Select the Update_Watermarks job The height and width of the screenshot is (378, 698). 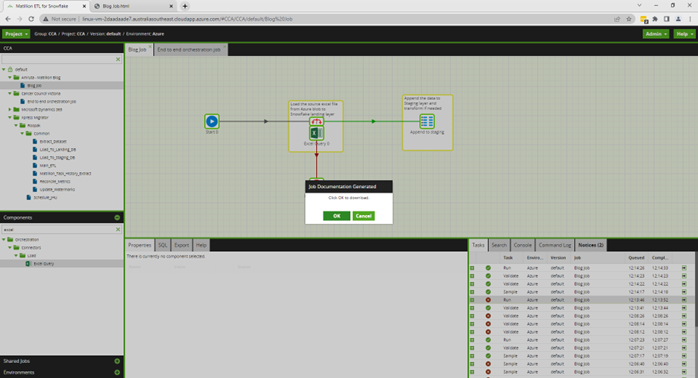pyautogui.click(x=57, y=190)
